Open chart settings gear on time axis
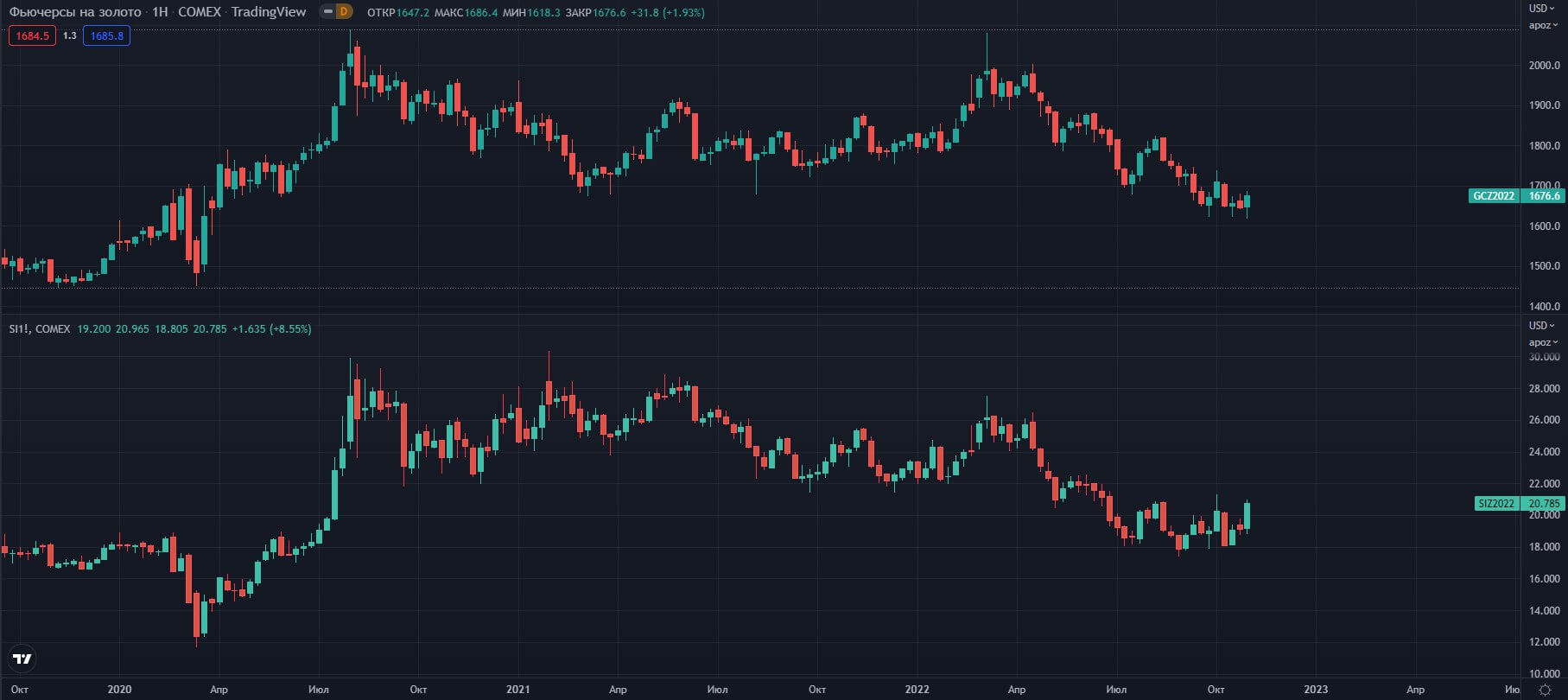Viewport: 1568px width, 700px height. (x=1545, y=690)
